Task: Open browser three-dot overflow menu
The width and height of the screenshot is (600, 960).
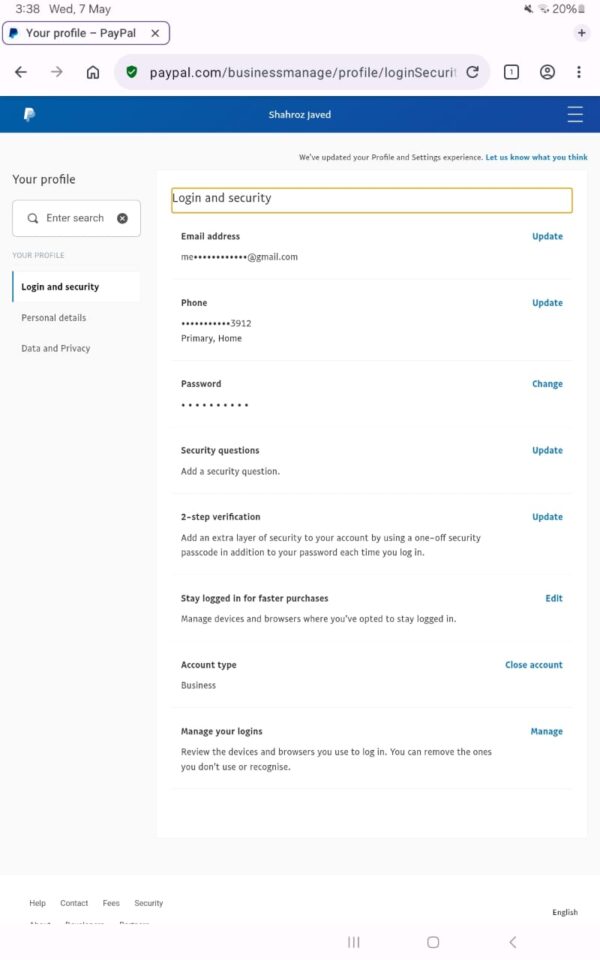Action: click(x=578, y=72)
